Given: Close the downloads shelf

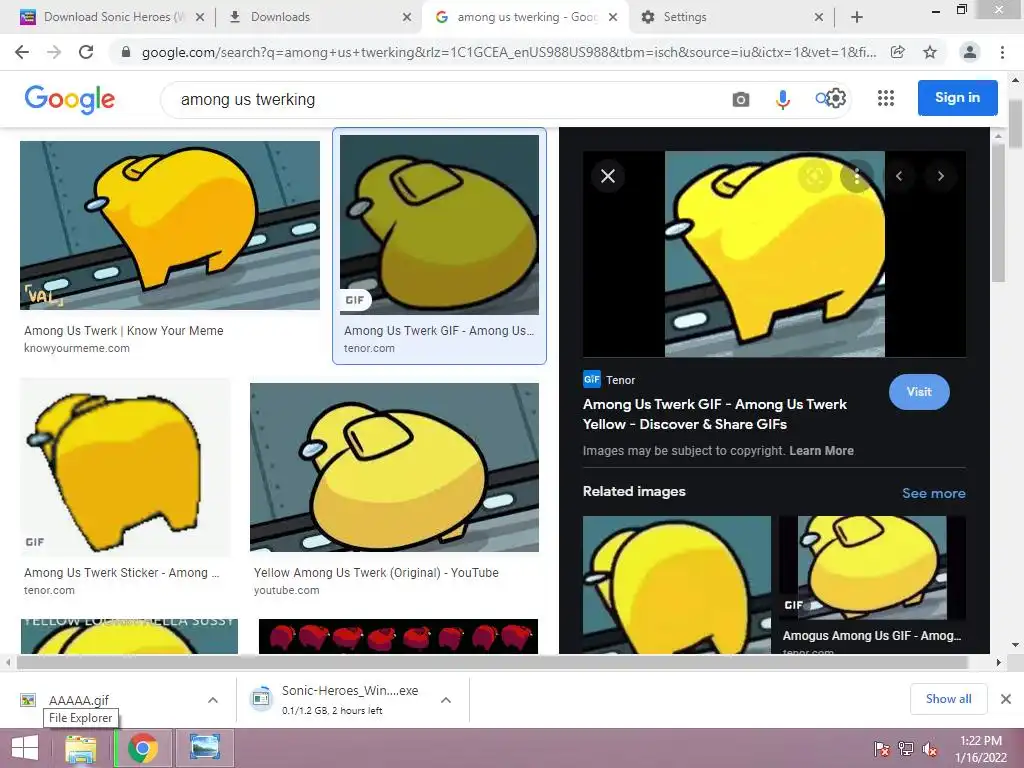Looking at the screenshot, I should 1006,699.
